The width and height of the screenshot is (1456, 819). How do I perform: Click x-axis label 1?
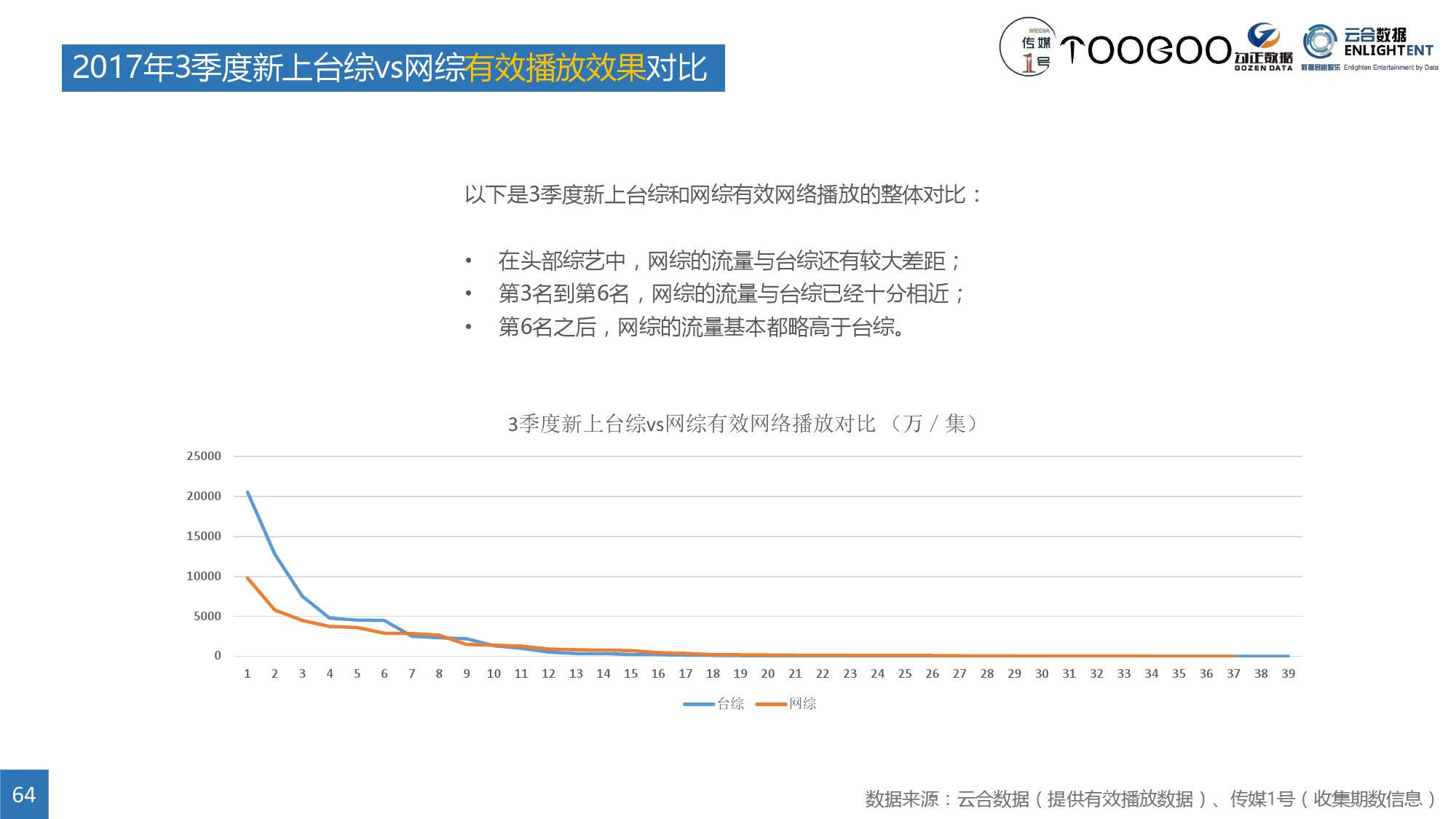(x=248, y=674)
